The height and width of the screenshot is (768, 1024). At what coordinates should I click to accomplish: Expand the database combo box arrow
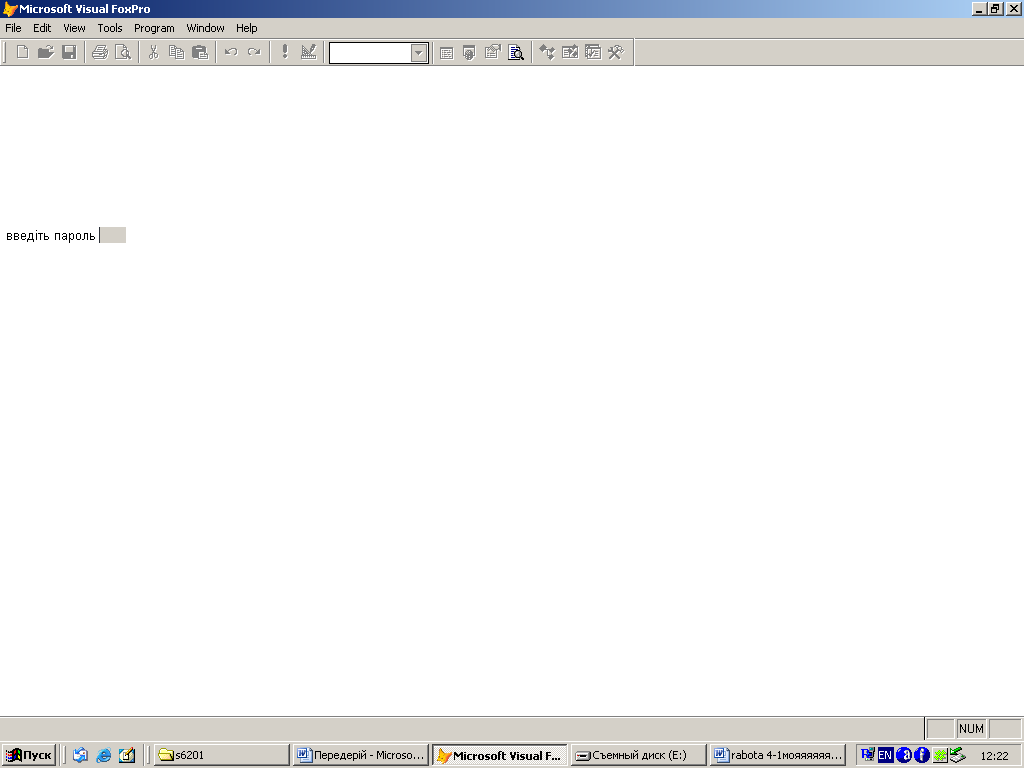419,53
